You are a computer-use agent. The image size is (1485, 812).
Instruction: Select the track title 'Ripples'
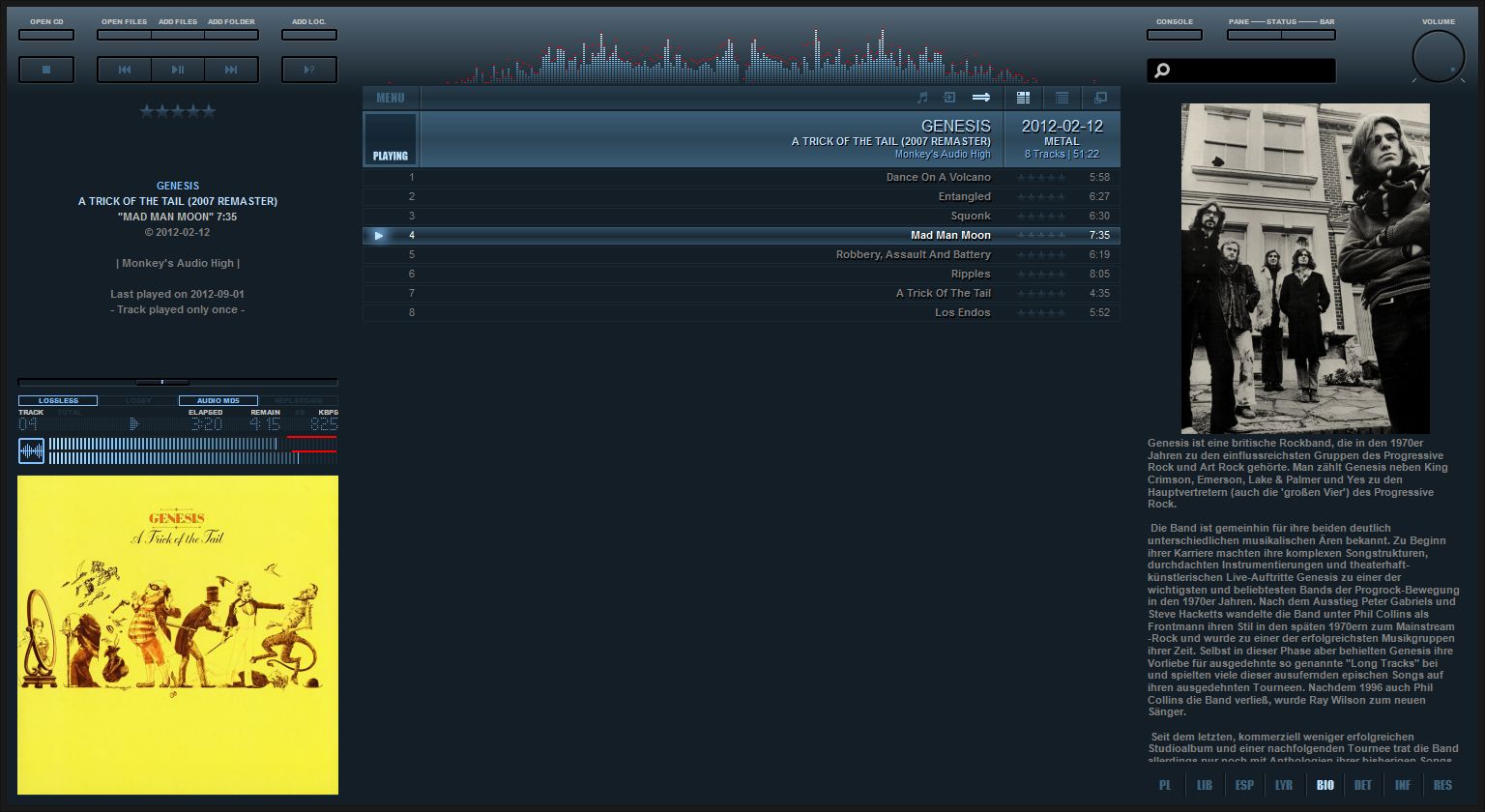[971, 275]
